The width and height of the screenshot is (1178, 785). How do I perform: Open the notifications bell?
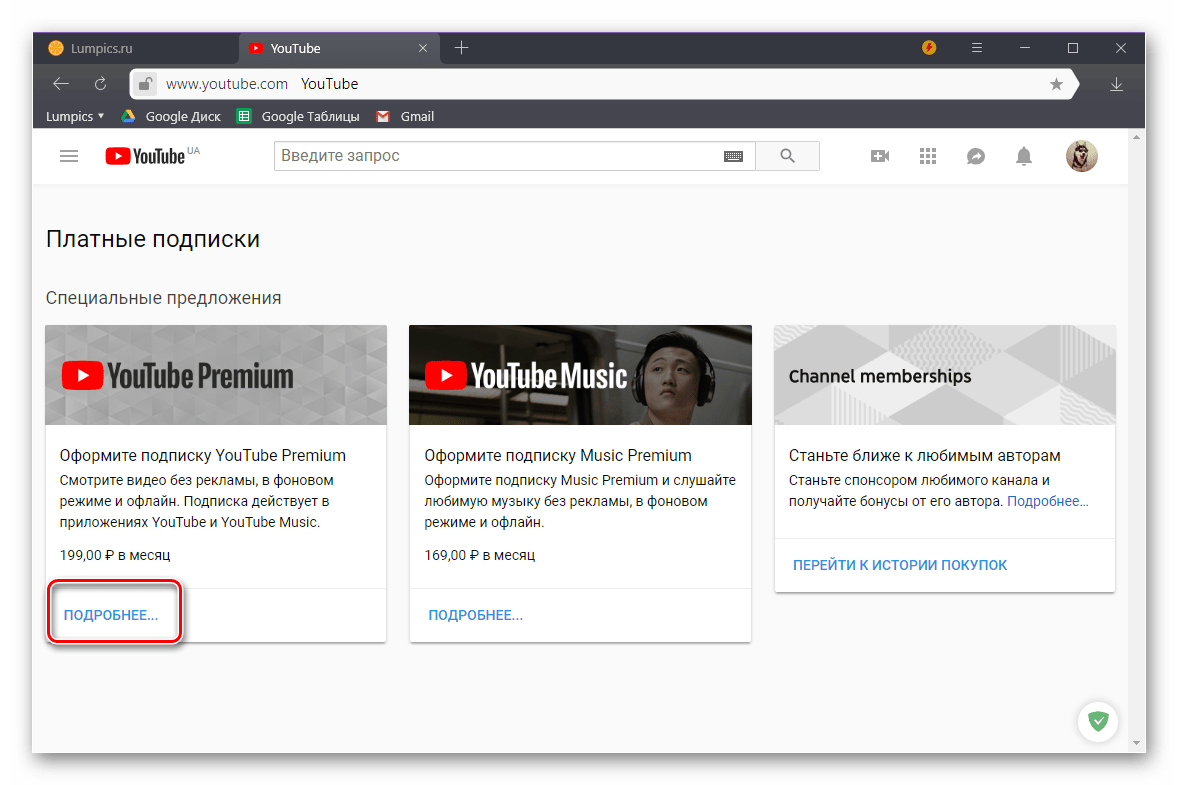1024,156
